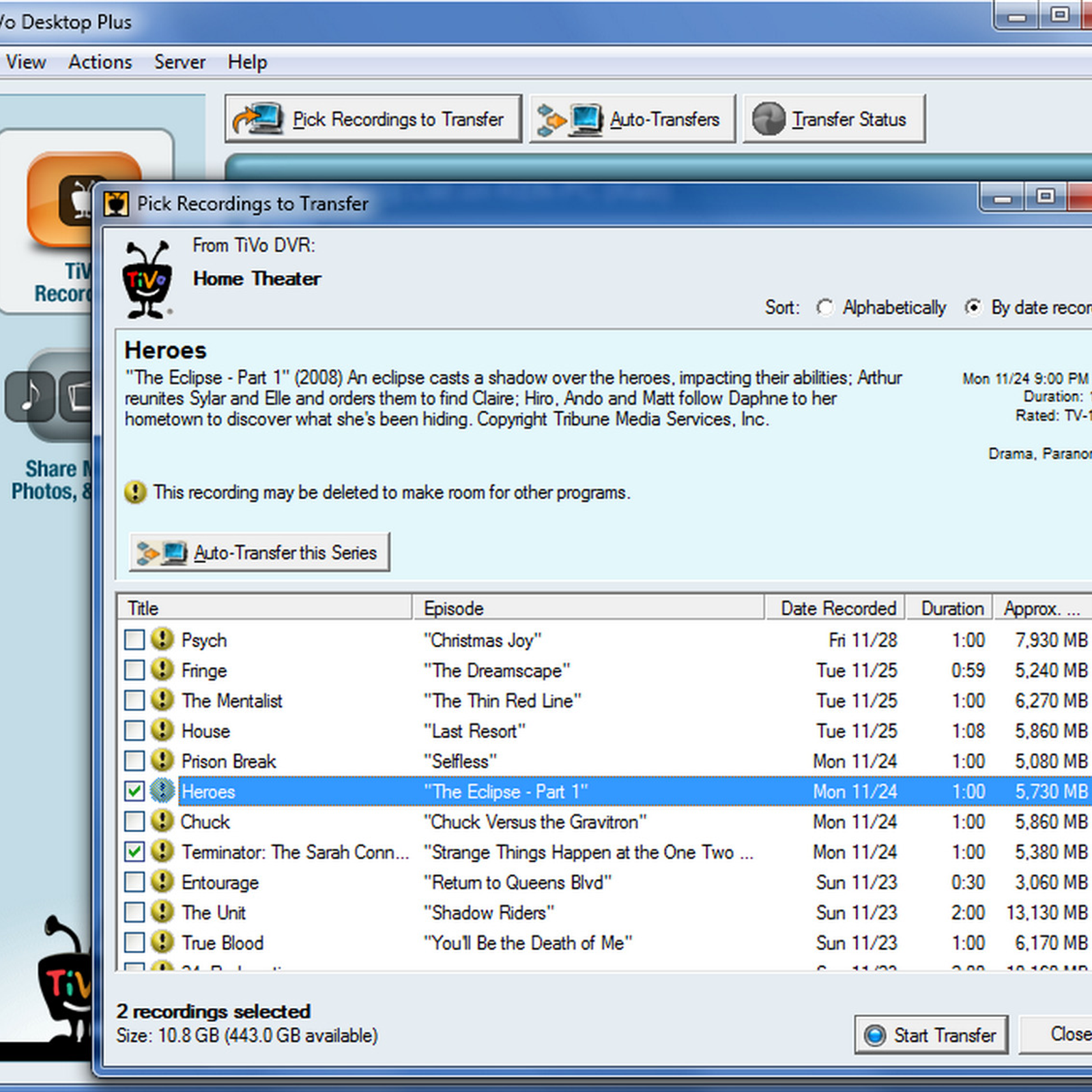The width and height of the screenshot is (1092, 1092).
Task: Open the Server menu
Action: click(x=179, y=62)
